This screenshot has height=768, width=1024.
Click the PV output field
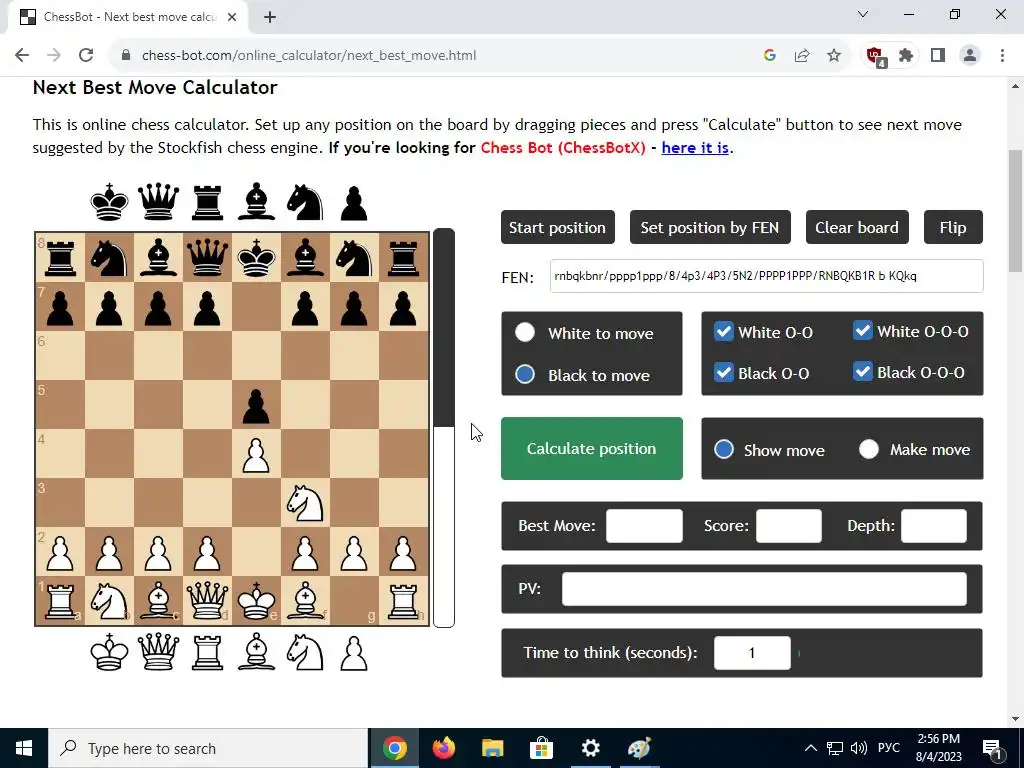click(x=764, y=588)
